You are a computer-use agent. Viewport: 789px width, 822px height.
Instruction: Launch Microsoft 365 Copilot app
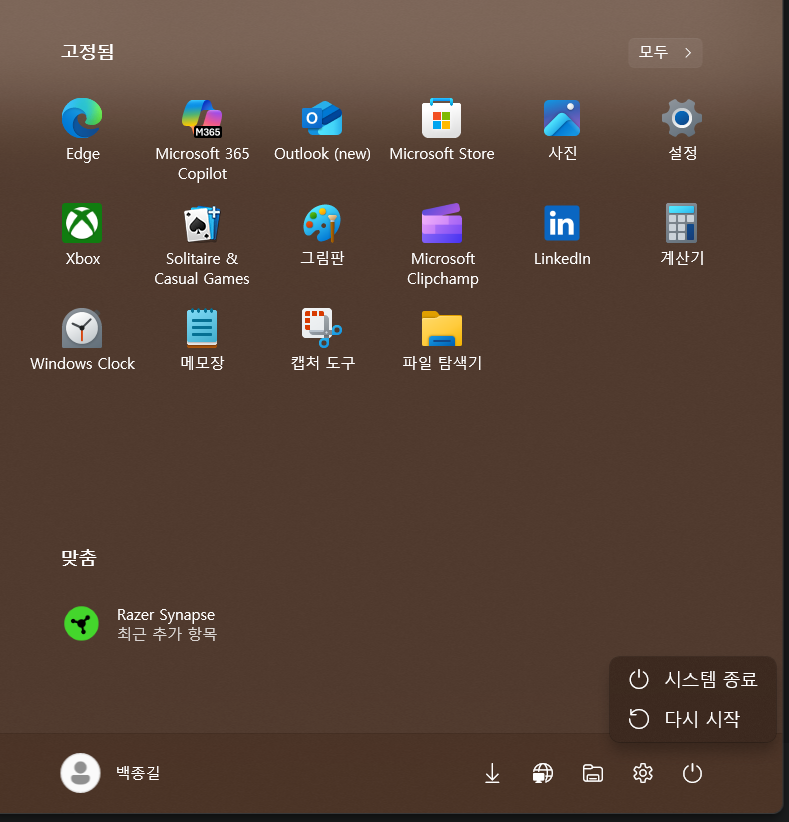tap(202, 118)
